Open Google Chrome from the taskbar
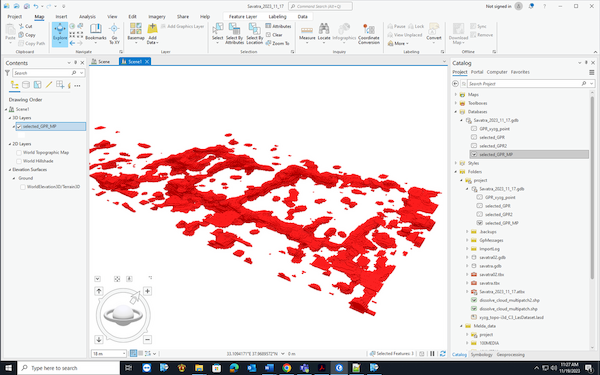 click(x=287, y=368)
